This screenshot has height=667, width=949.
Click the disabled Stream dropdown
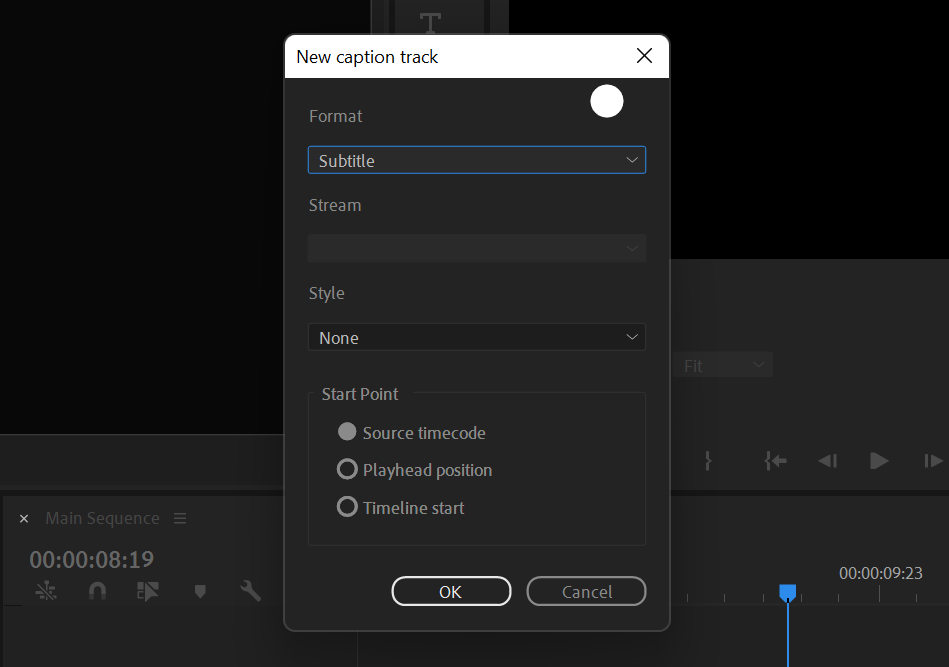(477, 249)
